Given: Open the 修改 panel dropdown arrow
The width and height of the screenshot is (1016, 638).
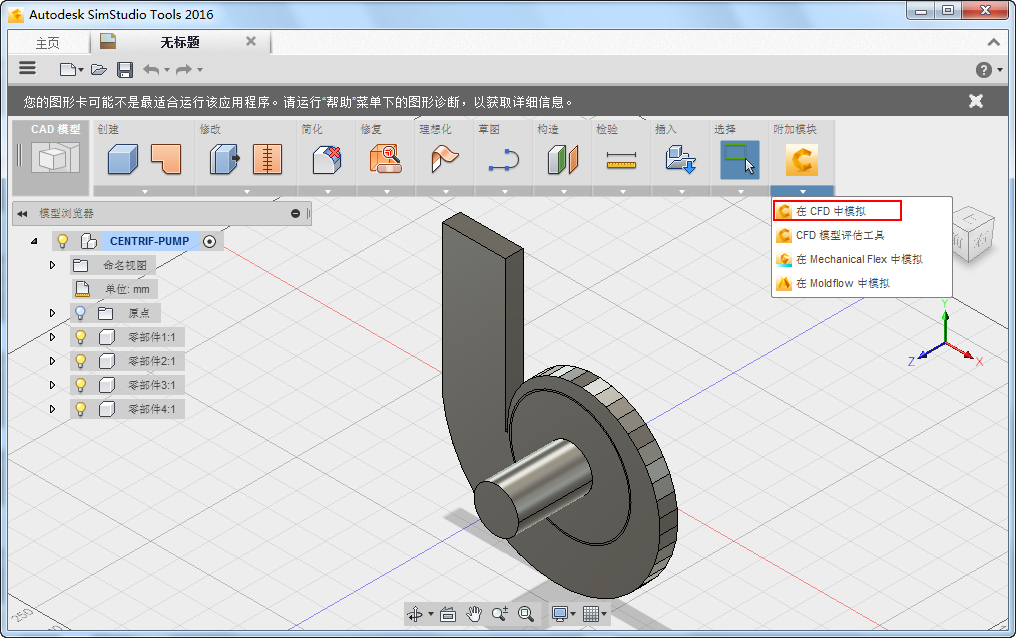Looking at the screenshot, I should [x=246, y=192].
